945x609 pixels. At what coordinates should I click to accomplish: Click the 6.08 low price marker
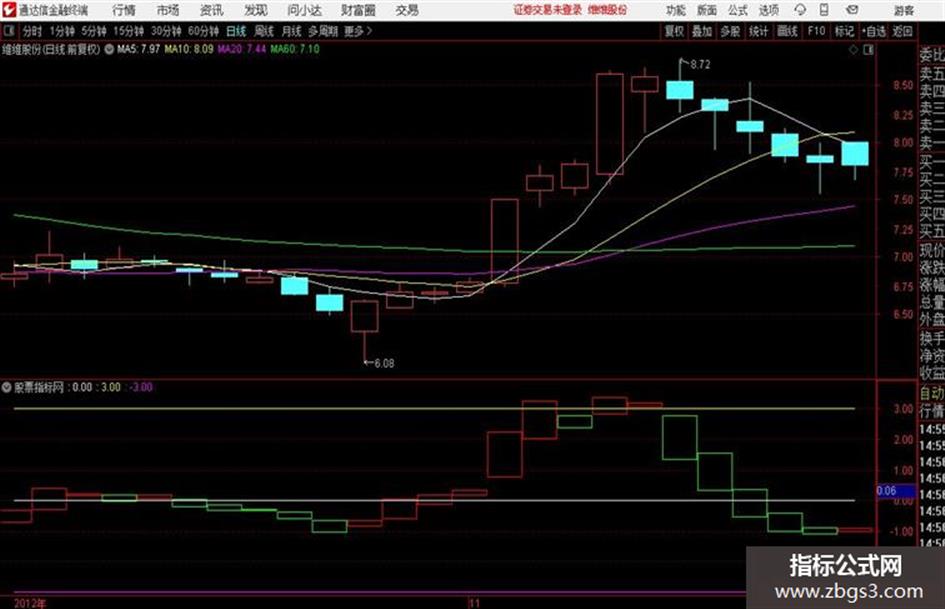(384, 364)
